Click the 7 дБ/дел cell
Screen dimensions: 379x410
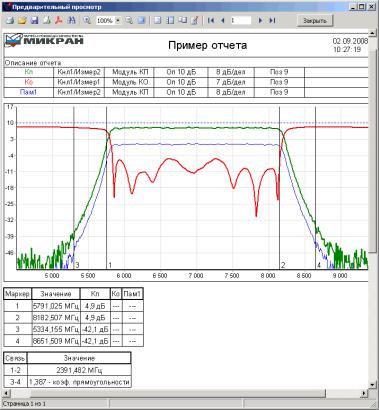pyautogui.click(x=230, y=82)
